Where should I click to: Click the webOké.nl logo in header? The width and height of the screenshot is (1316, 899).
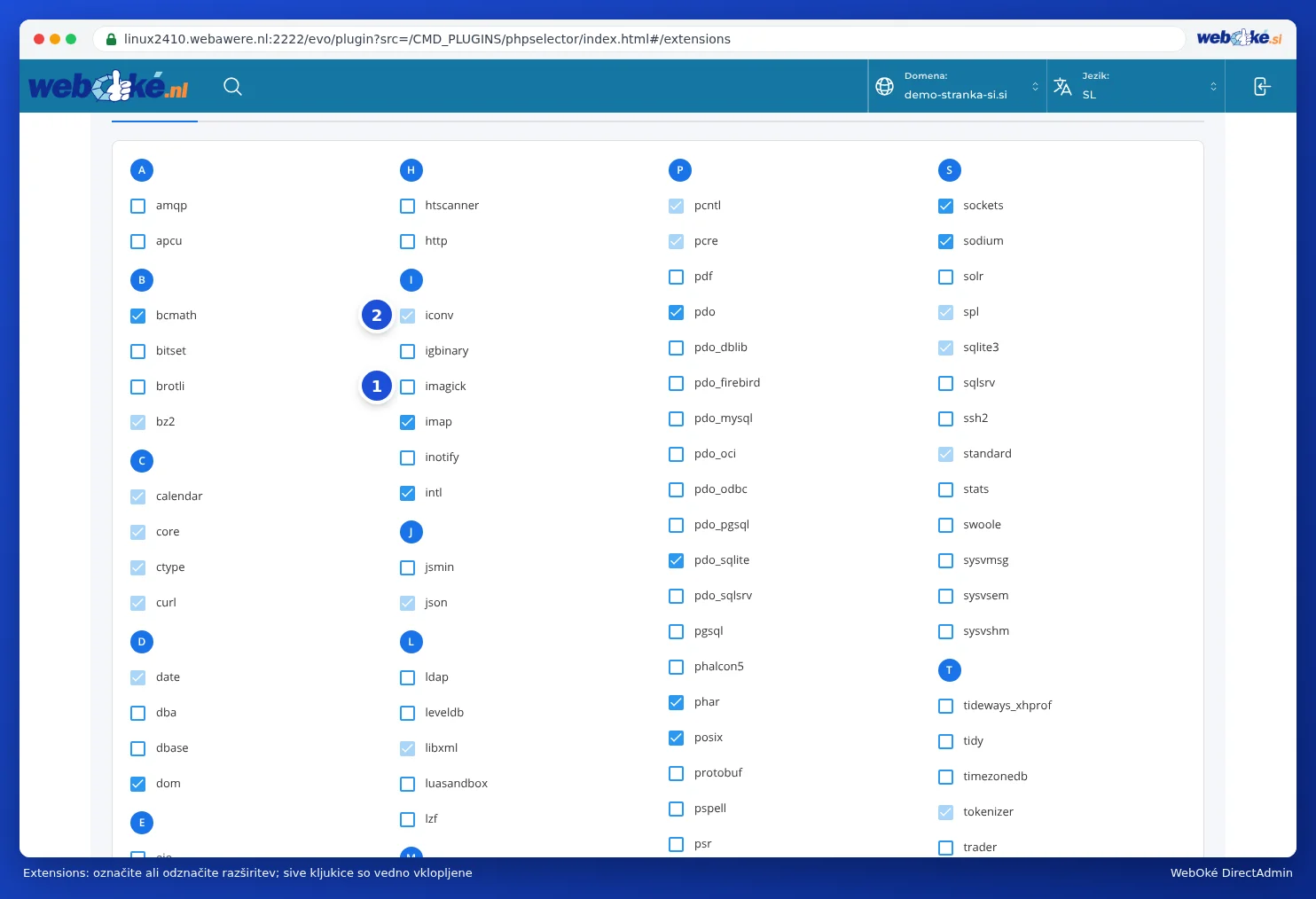coord(108,86)
